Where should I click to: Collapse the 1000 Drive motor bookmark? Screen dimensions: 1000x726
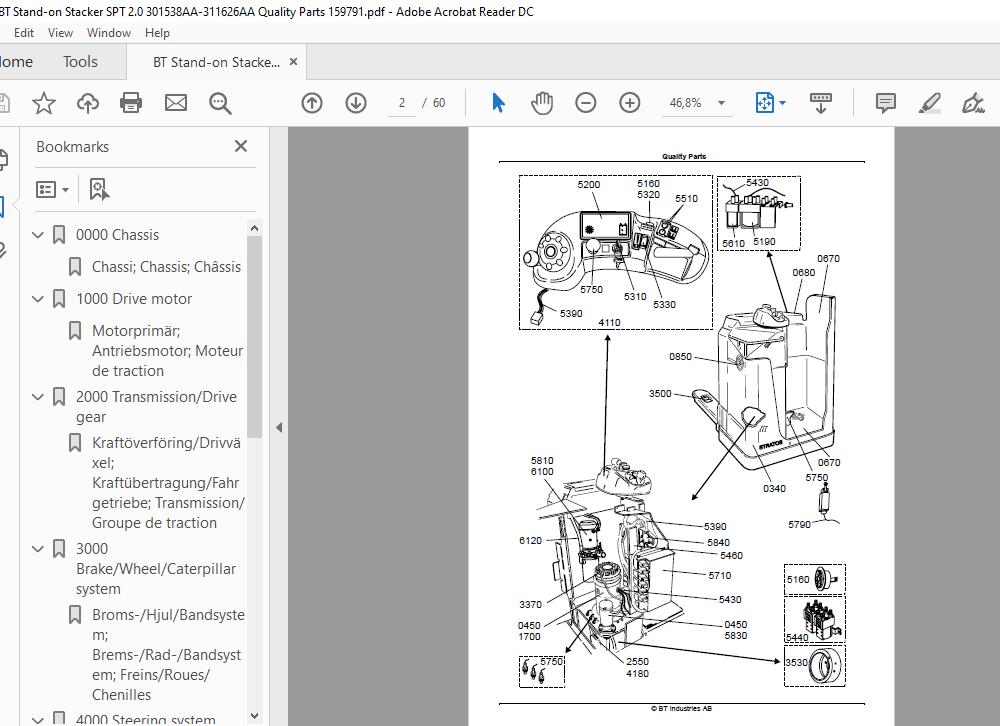click(x=39, y=299)
